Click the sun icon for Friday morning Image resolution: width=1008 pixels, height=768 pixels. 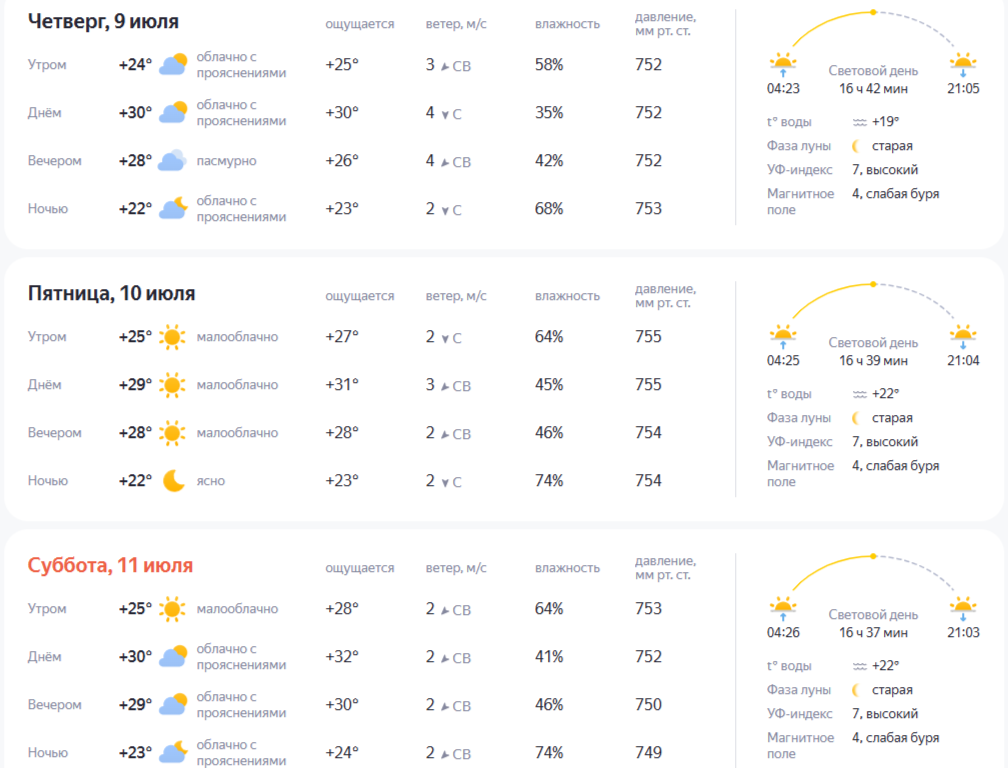pyautogui.click(x=172, y=337)
